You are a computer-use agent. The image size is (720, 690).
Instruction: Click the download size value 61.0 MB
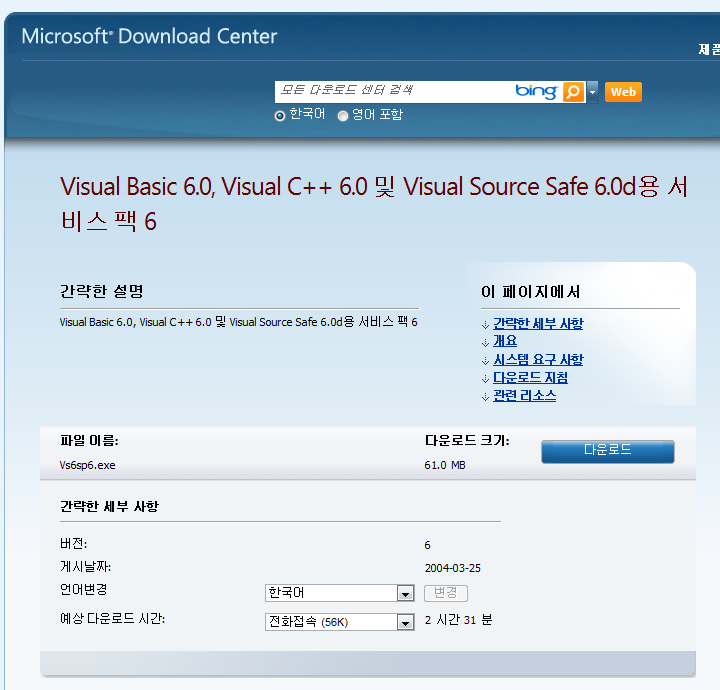tap(445, 466)
